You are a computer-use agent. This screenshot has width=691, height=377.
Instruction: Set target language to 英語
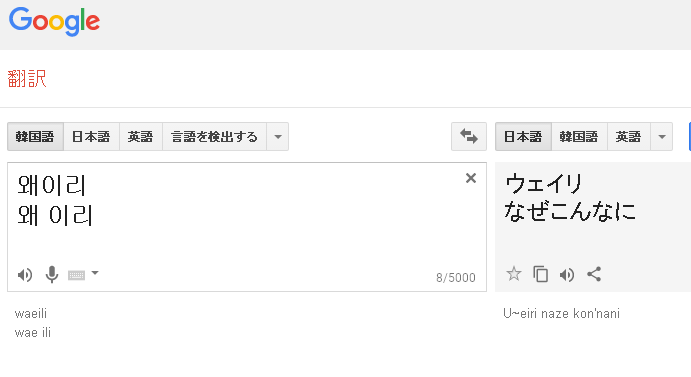(x=628, y=137)
